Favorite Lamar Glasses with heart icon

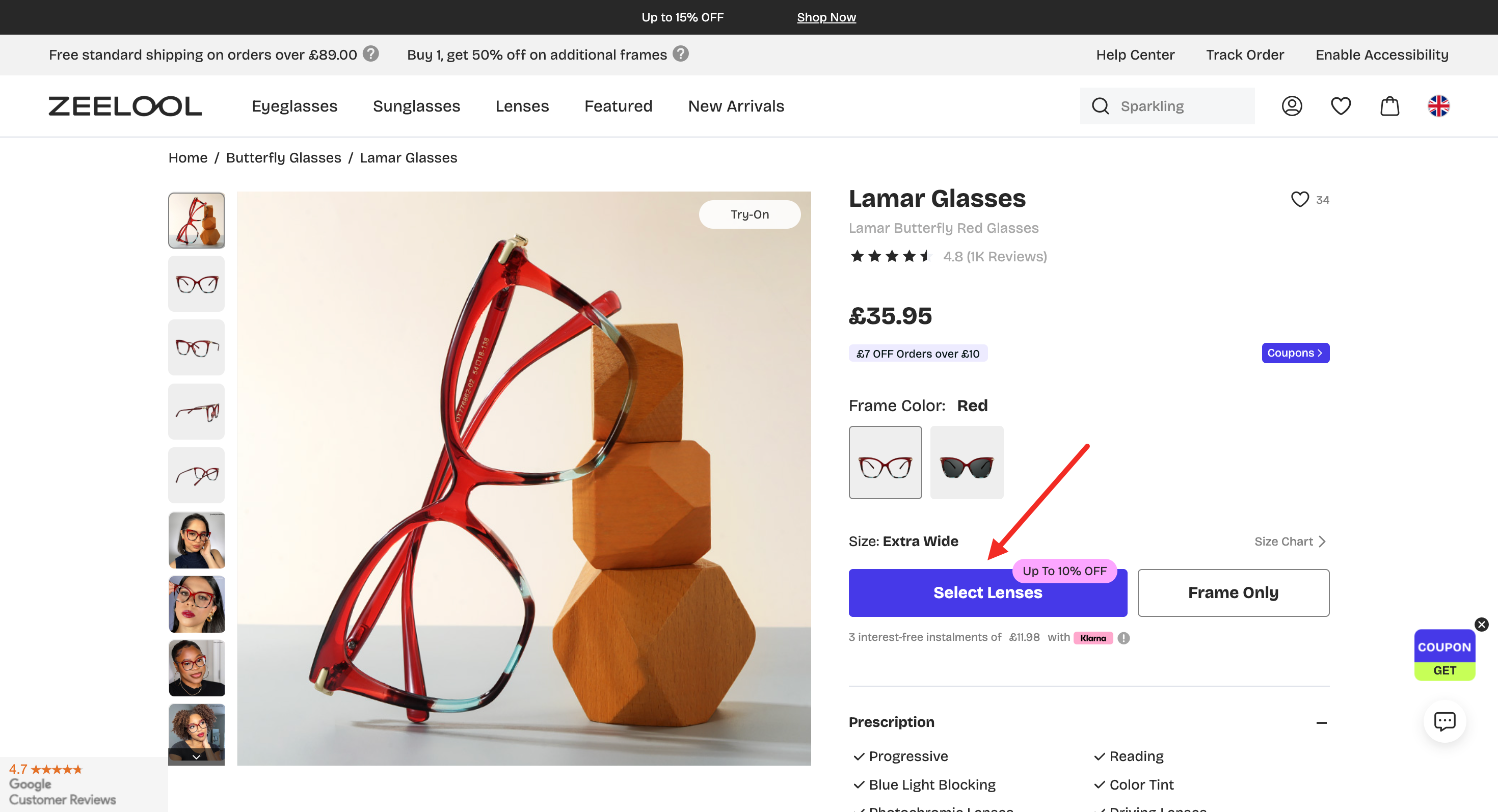point(1300,199)
